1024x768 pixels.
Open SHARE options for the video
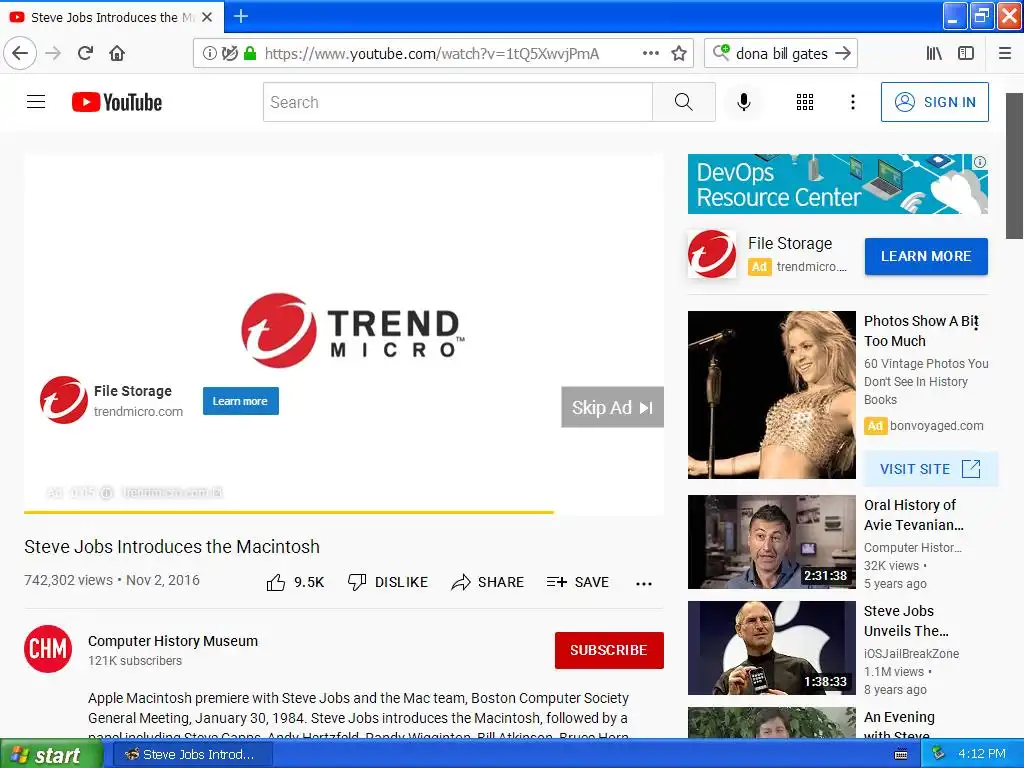point(487,582)
